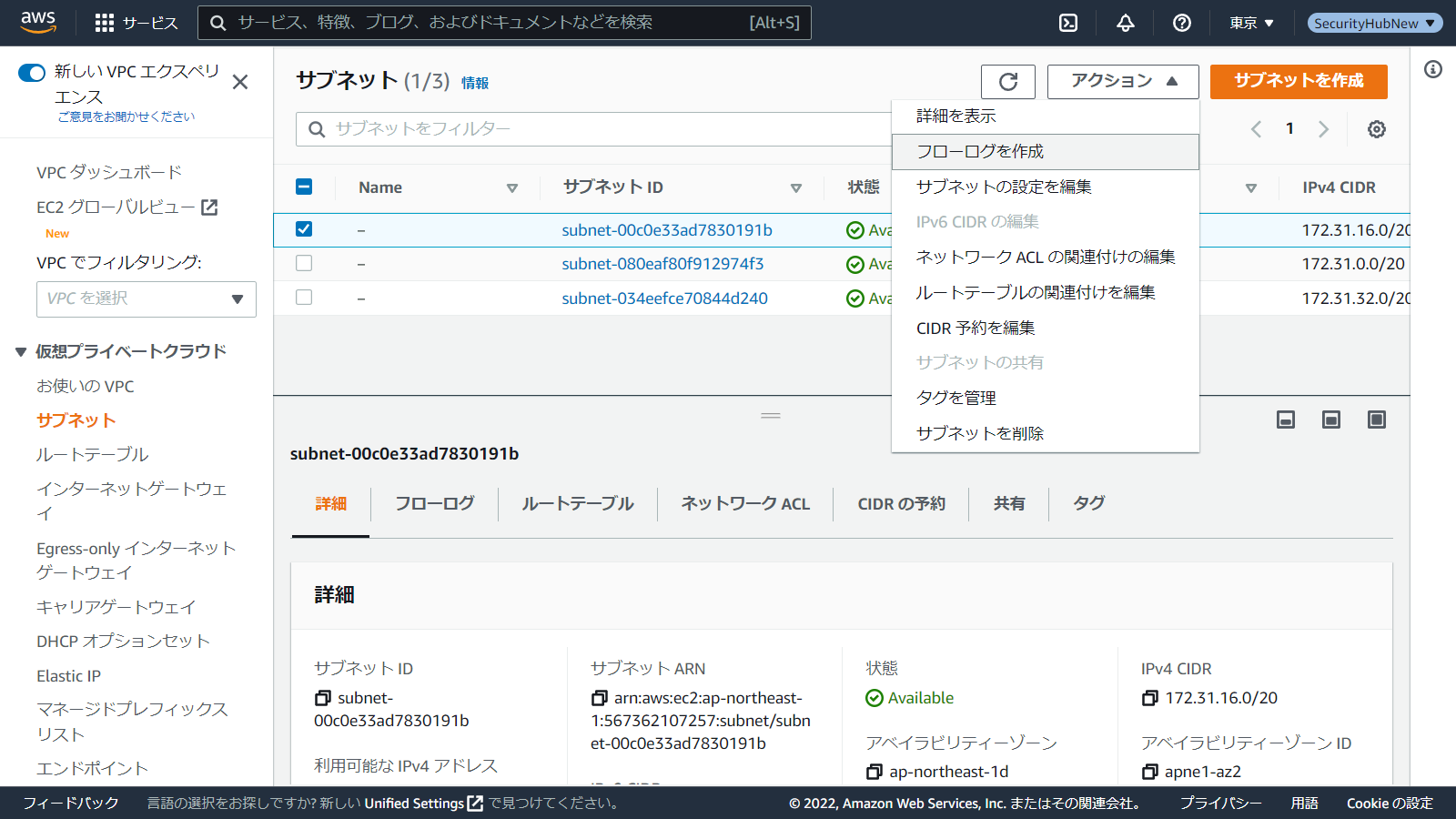Viewport: 1456px width, 819px height.
Task: Toggle the new VPC experience switch
Action: (x=32, y=73)
